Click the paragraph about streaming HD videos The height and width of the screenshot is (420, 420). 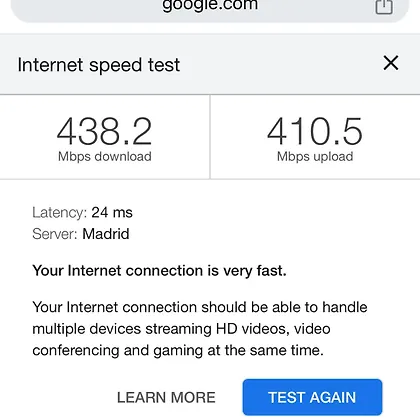[x=200, y=329]
